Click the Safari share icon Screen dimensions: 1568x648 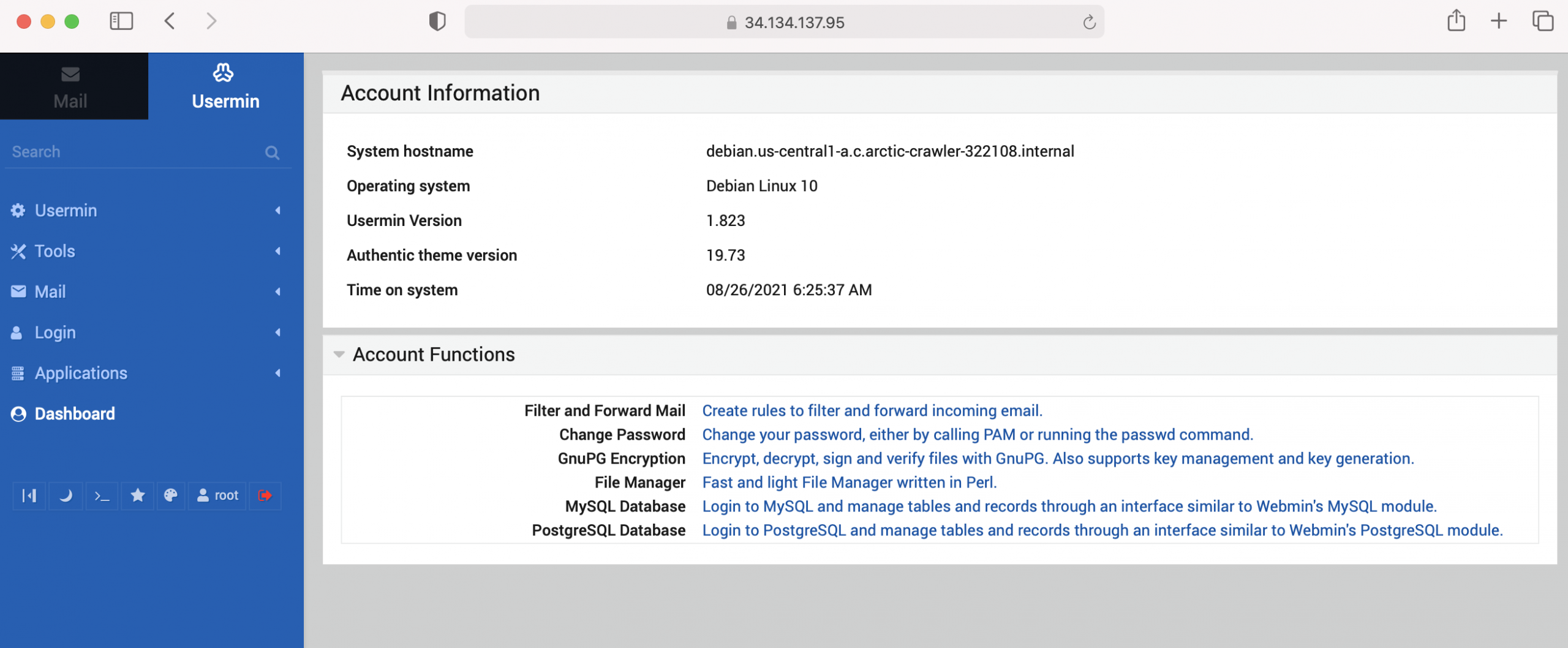[x=1457, y=21]
